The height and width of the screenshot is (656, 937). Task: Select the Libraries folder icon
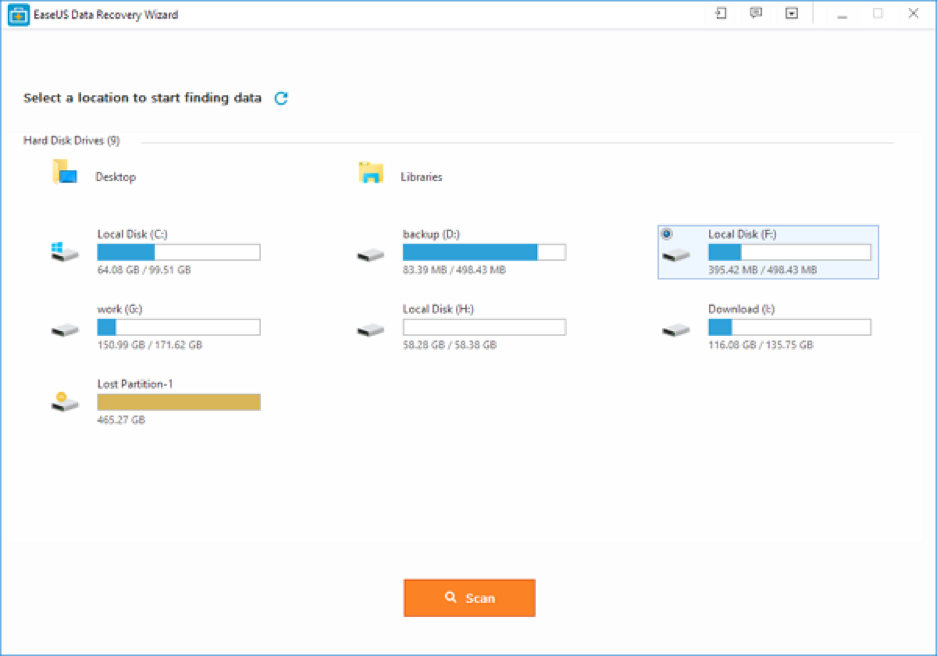tap(371, 174)
